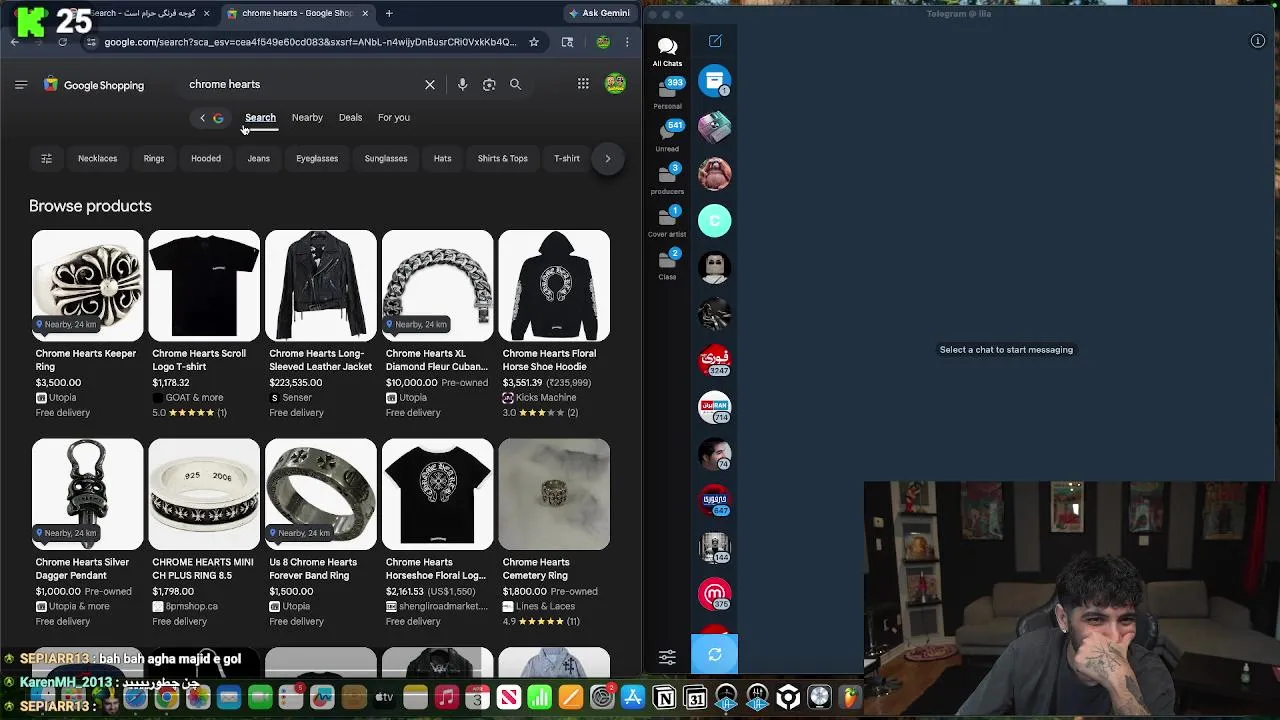Image resolution: width=1280 pixels, height=720 pixels.
Task: Open the Google account avatar on Shopping page
Action: (x=615, y=84)
